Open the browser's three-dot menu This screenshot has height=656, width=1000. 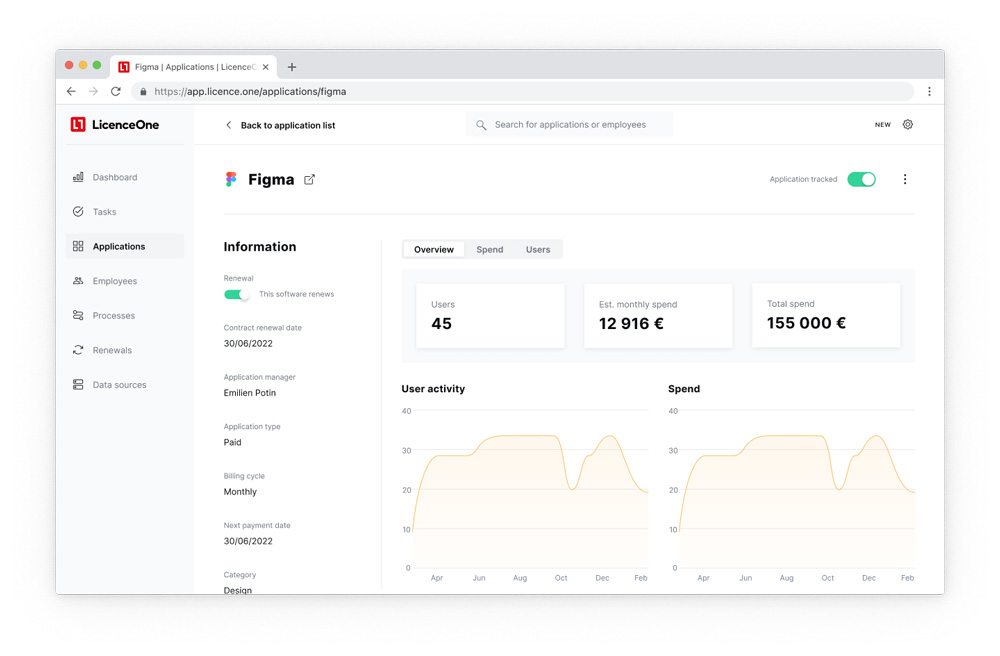(x=929, y=91)
